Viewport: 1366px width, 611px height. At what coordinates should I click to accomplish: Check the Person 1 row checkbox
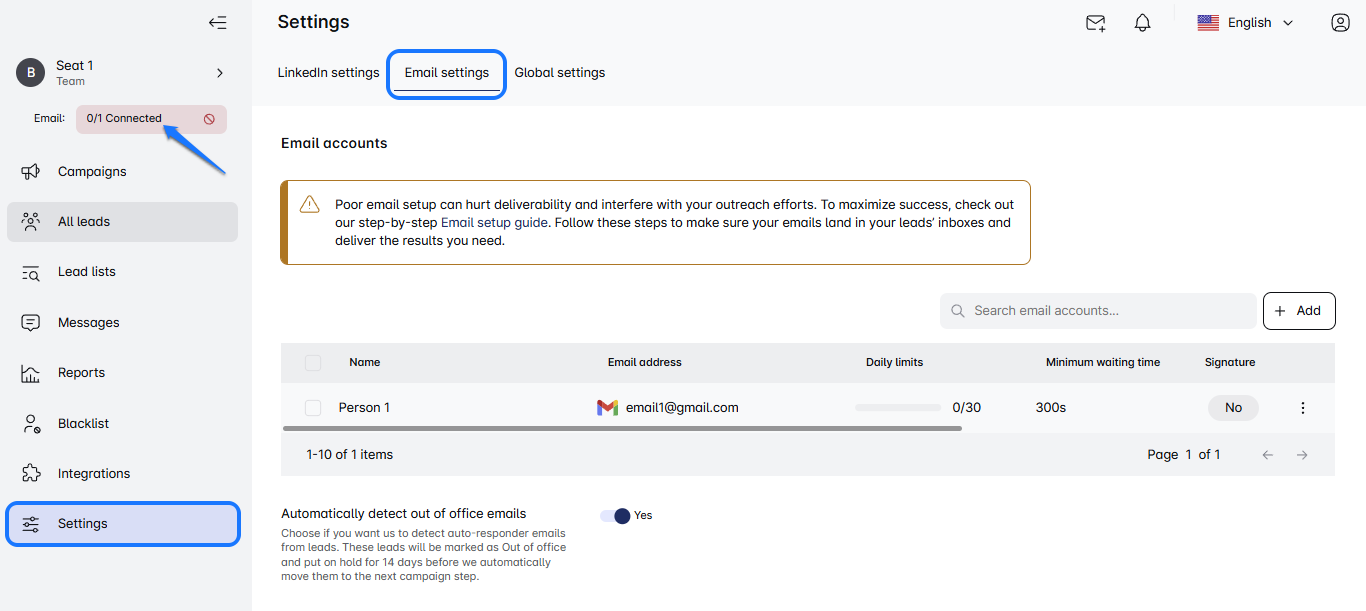[313, 408]
